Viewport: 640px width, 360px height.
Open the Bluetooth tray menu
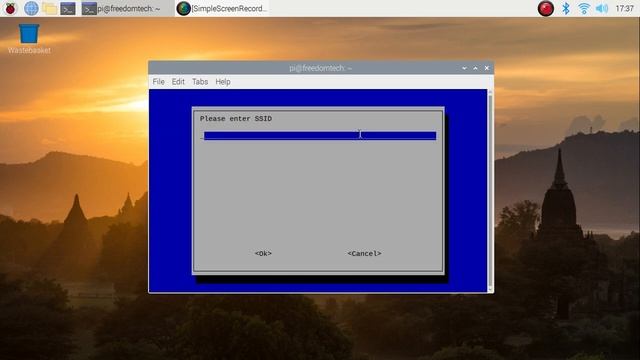tap(566, 8)
